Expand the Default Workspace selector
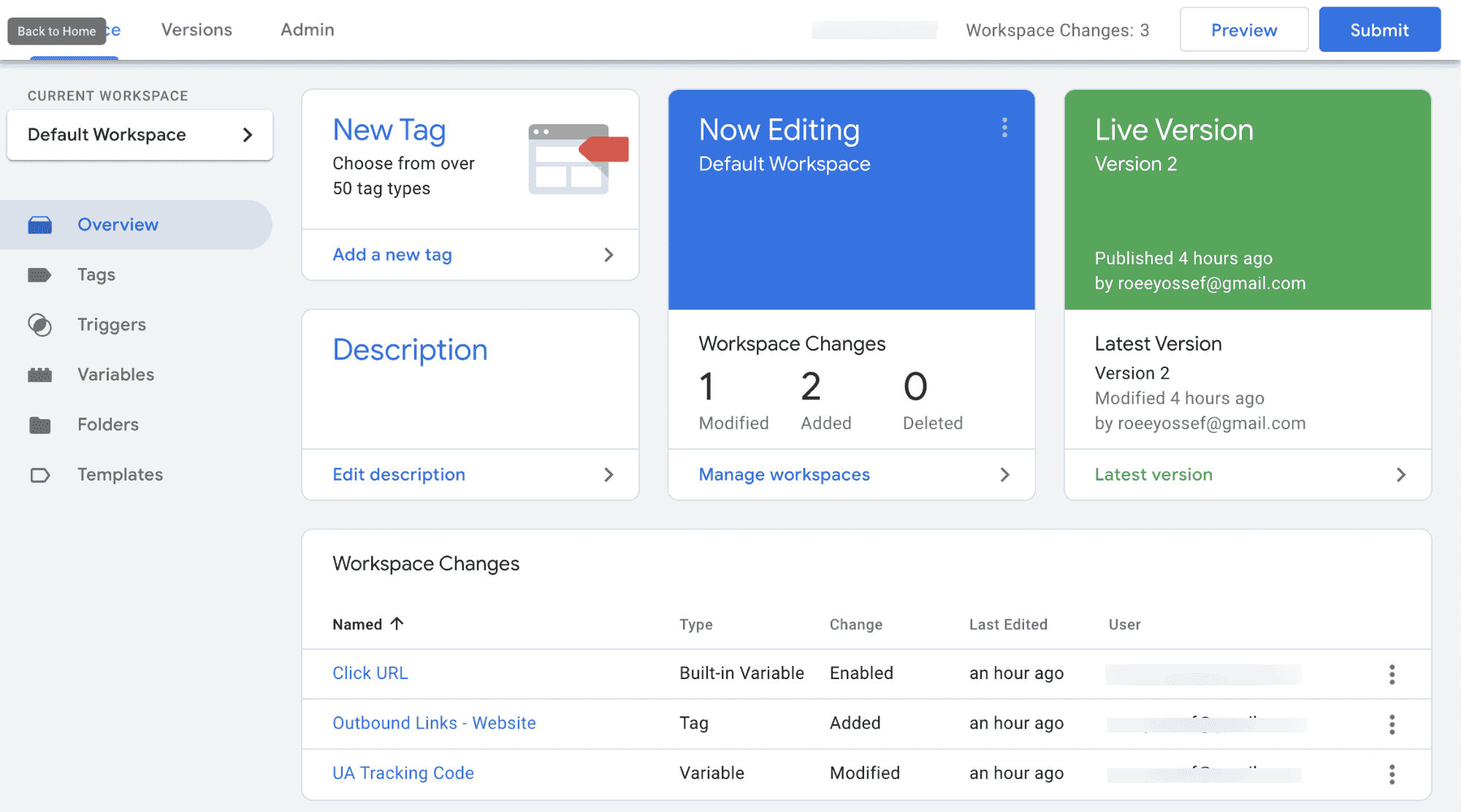The image size is (1461, 812). pos(140,134)
